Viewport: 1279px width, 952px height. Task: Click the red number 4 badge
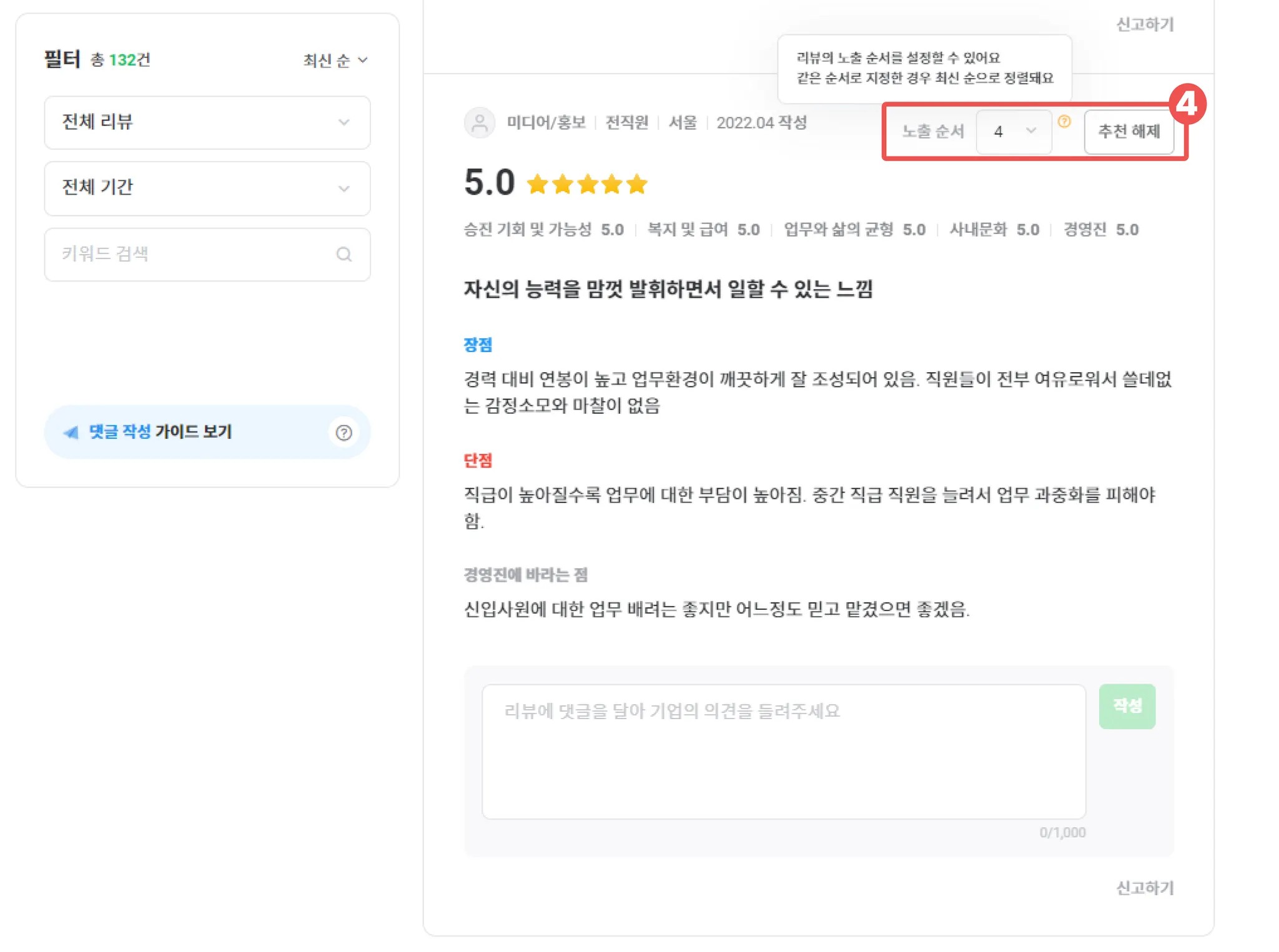pyautogui.click(x=1187, y=104)
